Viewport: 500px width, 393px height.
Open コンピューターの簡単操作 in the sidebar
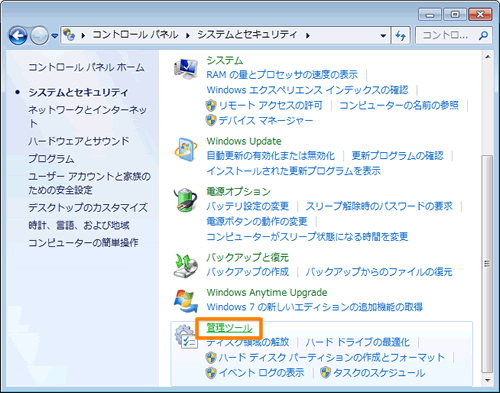pyautogui.click(x=83, y=242)
